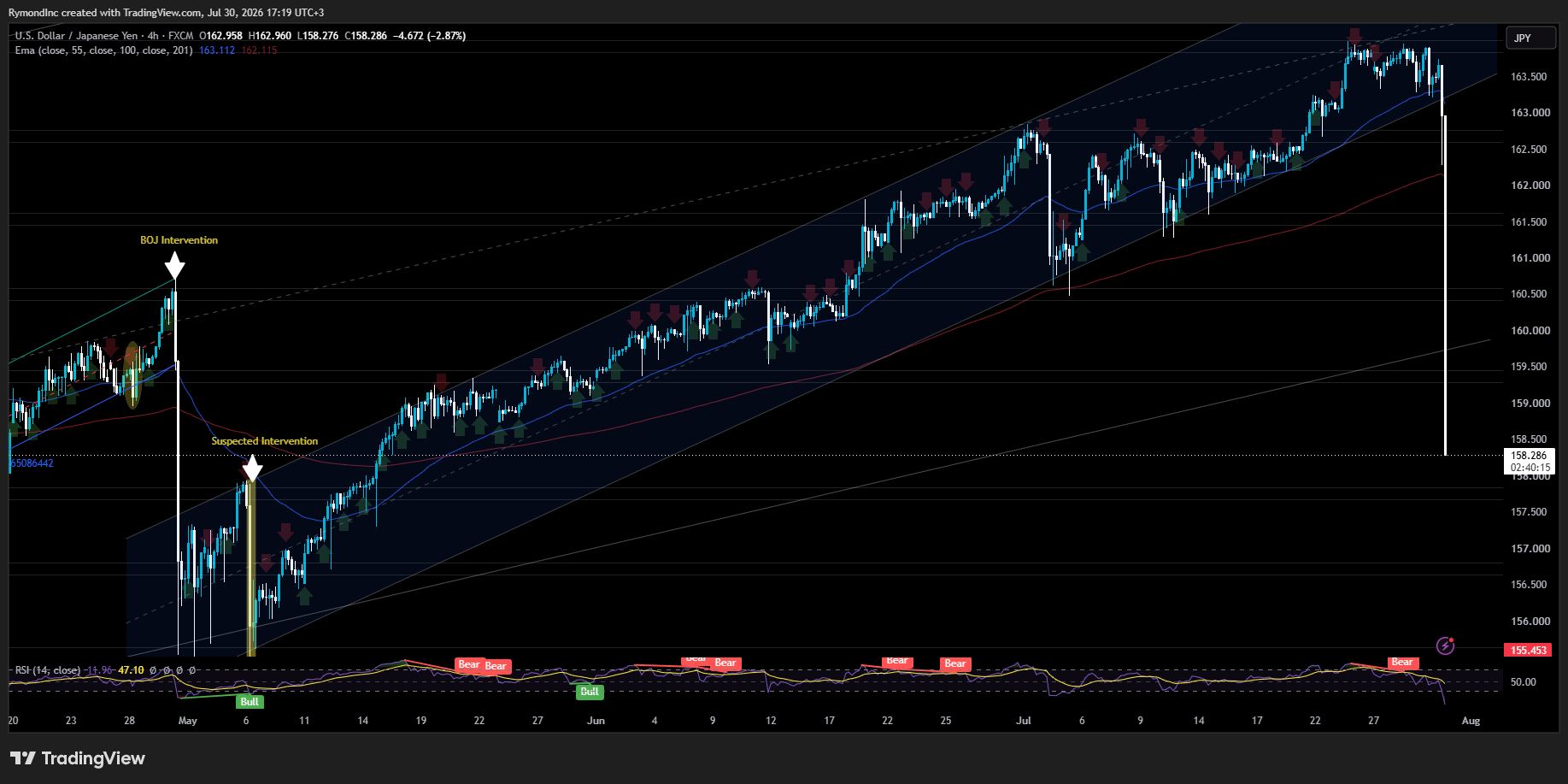Click the 157.500 price scale label
The width and height of the screenshot is (1568, 784).
1529,512
